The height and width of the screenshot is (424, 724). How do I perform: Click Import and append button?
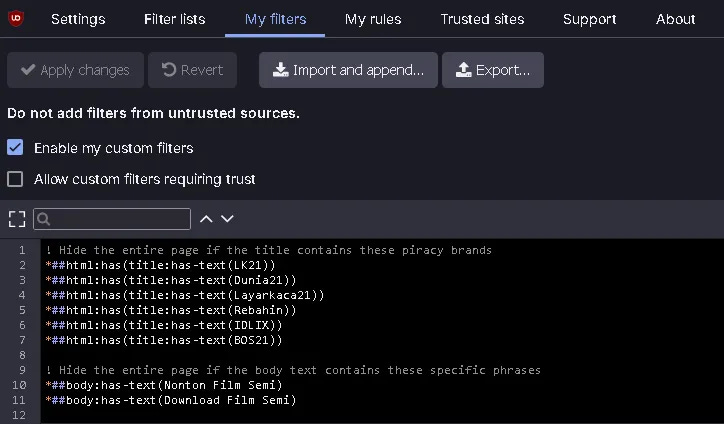[x=348, y=70]
